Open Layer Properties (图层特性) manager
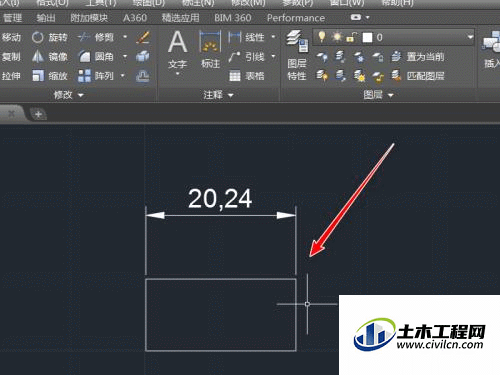The height and width of the screenshot is (375, 500). pyautogui.click(x=297, y=55)
